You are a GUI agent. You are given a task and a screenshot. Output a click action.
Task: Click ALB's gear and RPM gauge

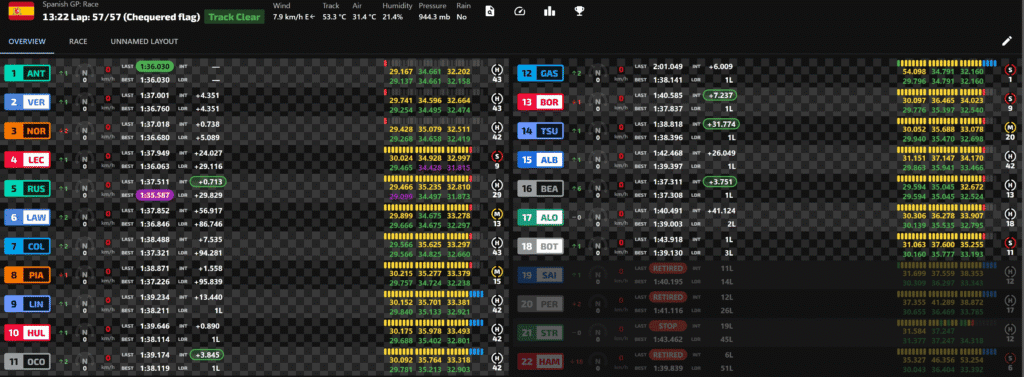(x=598, y=160)
